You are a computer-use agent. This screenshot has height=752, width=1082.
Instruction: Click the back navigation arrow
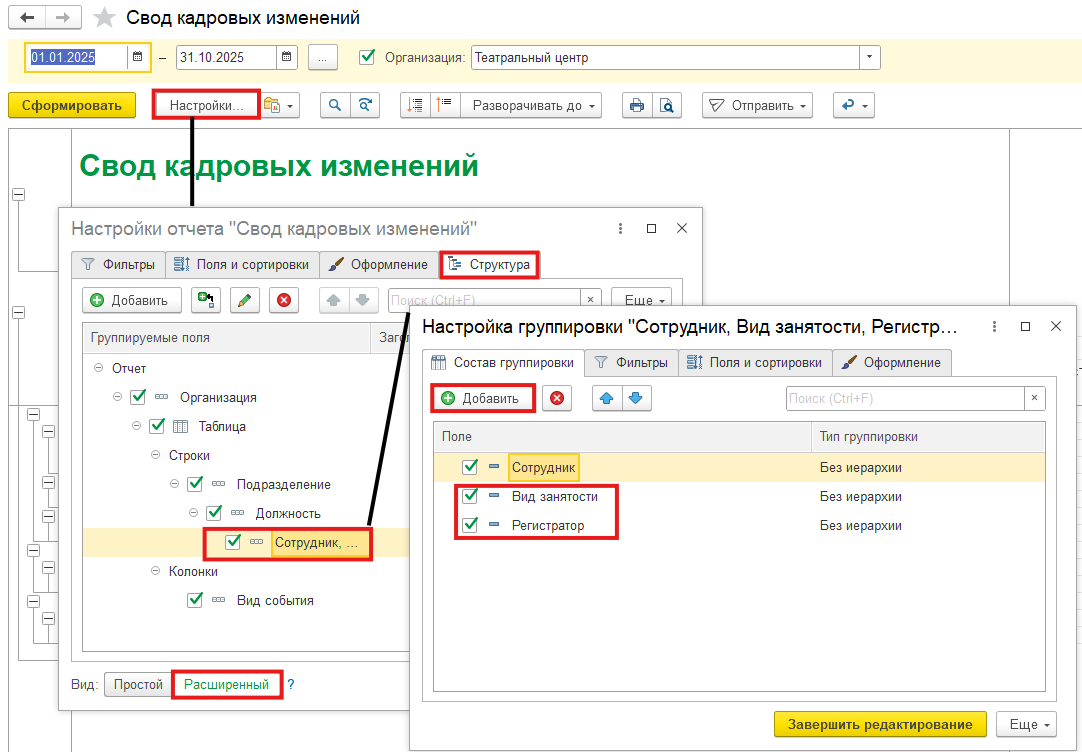click(27, 18)
